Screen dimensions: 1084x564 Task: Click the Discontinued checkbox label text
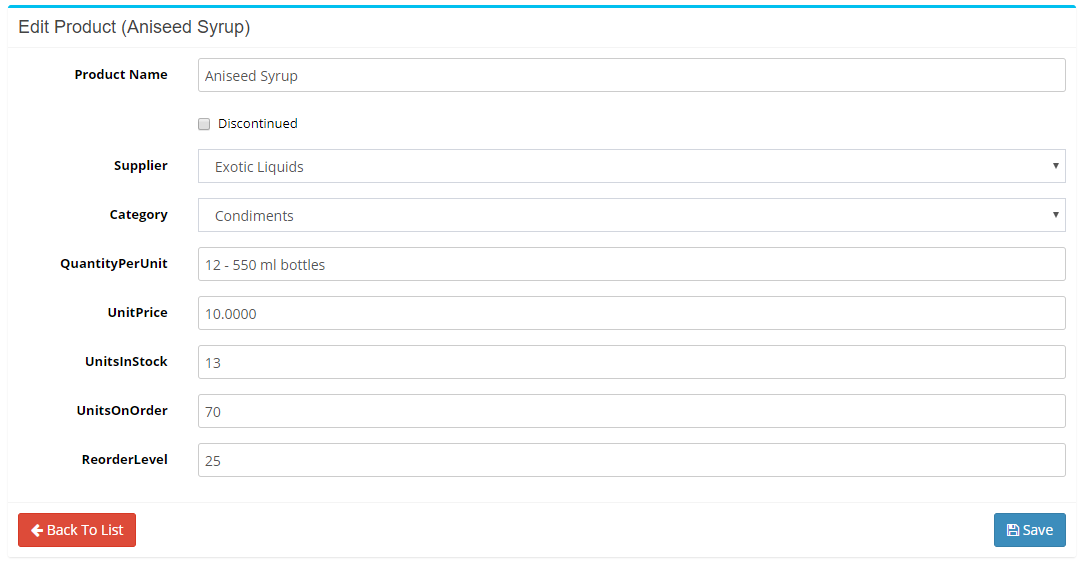coord(257,124)
